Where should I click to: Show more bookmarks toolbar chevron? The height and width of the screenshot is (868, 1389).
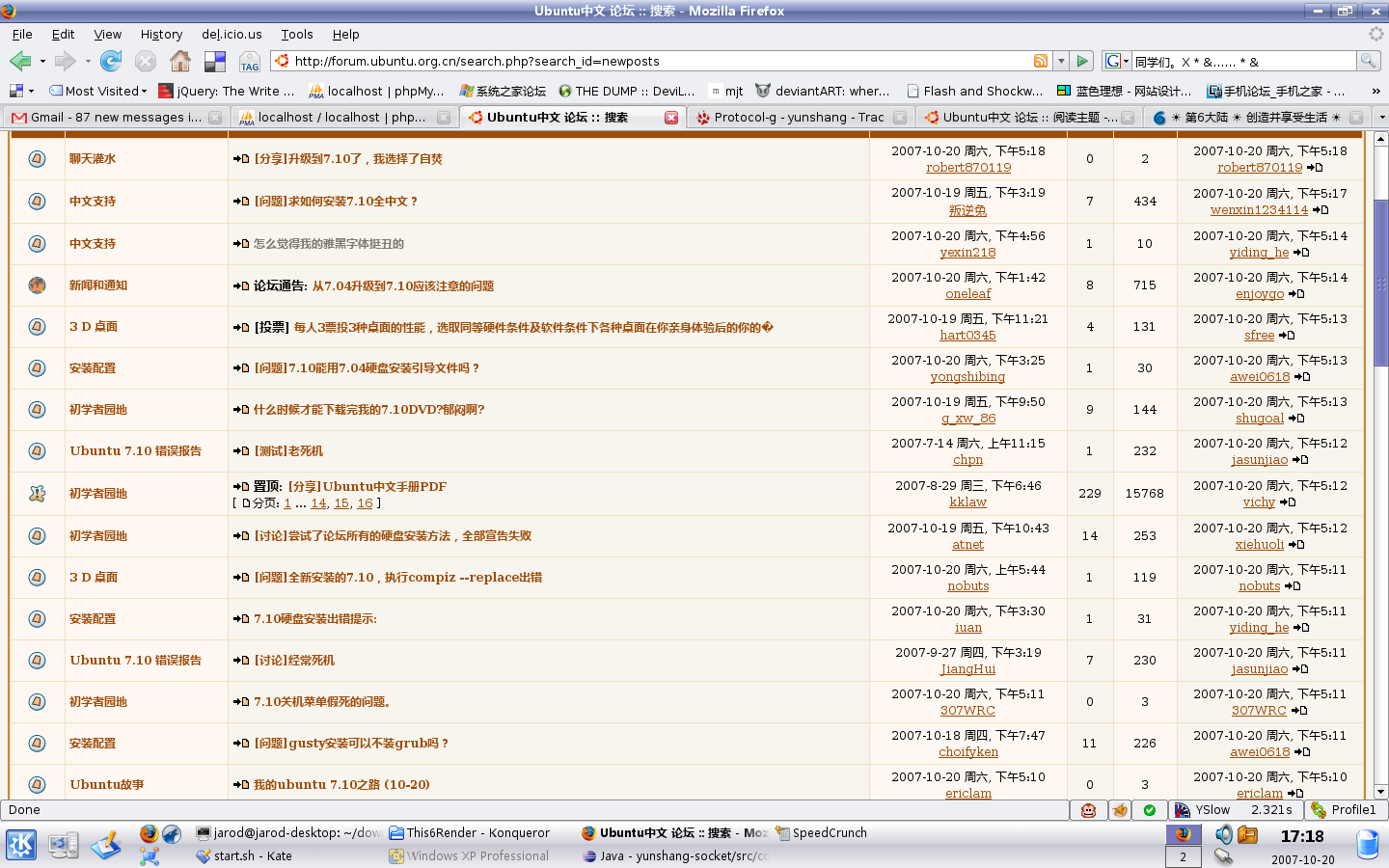(1375, 91)
